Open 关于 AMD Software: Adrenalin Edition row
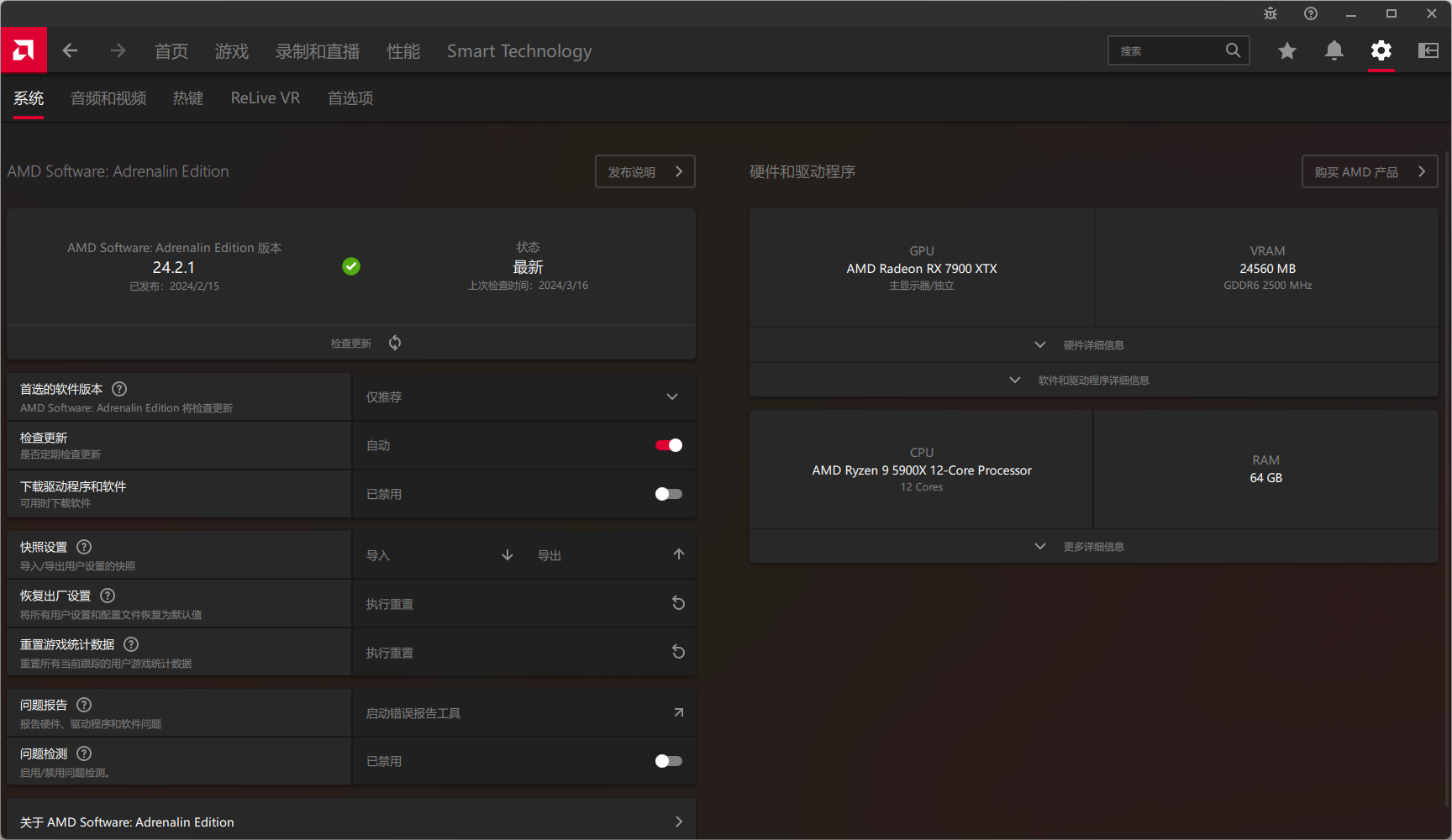 click(351, 822)
